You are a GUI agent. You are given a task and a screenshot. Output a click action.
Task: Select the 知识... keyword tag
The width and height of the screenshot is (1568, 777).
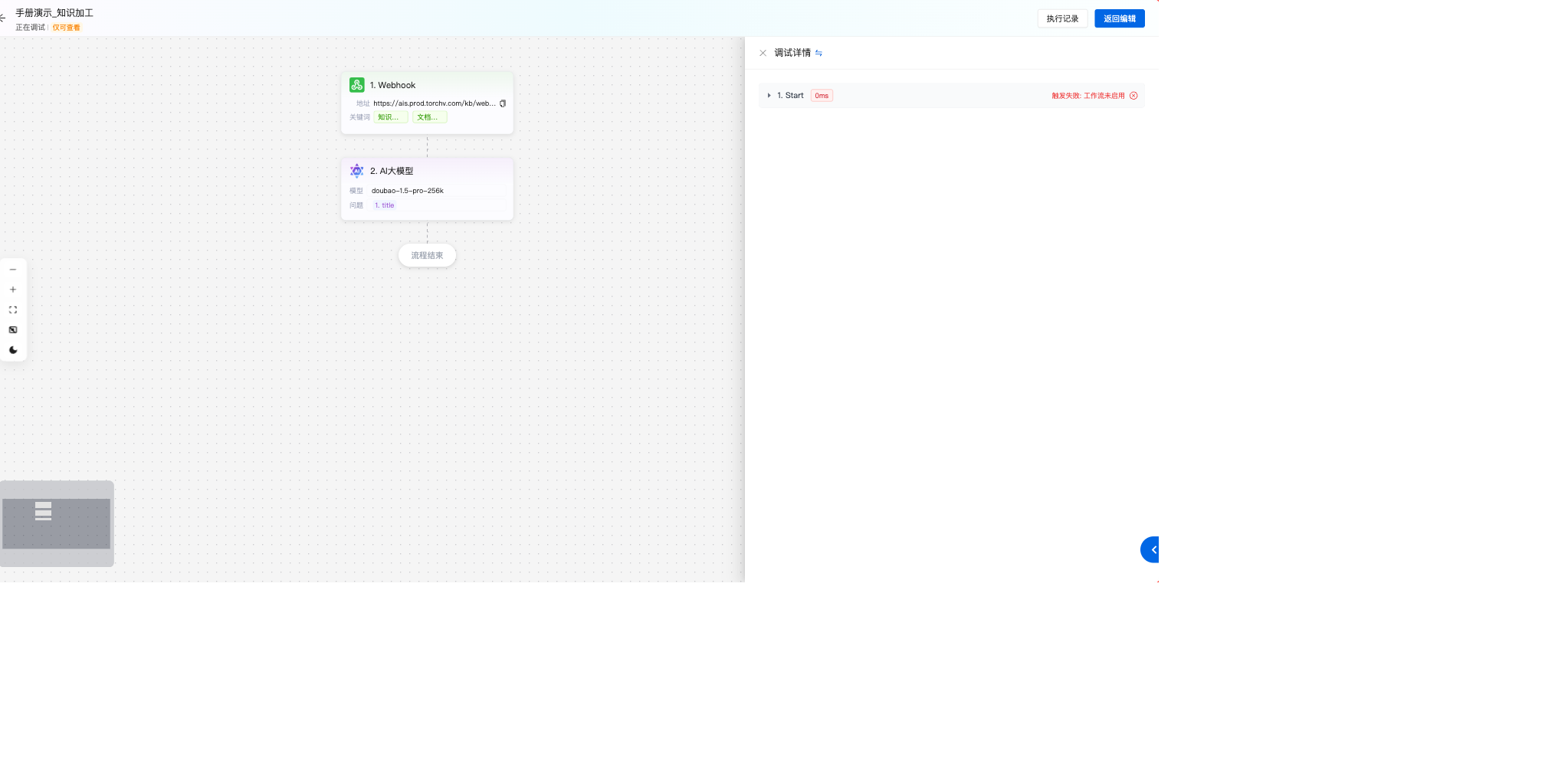pyautogui.click(x=390, y=117)
